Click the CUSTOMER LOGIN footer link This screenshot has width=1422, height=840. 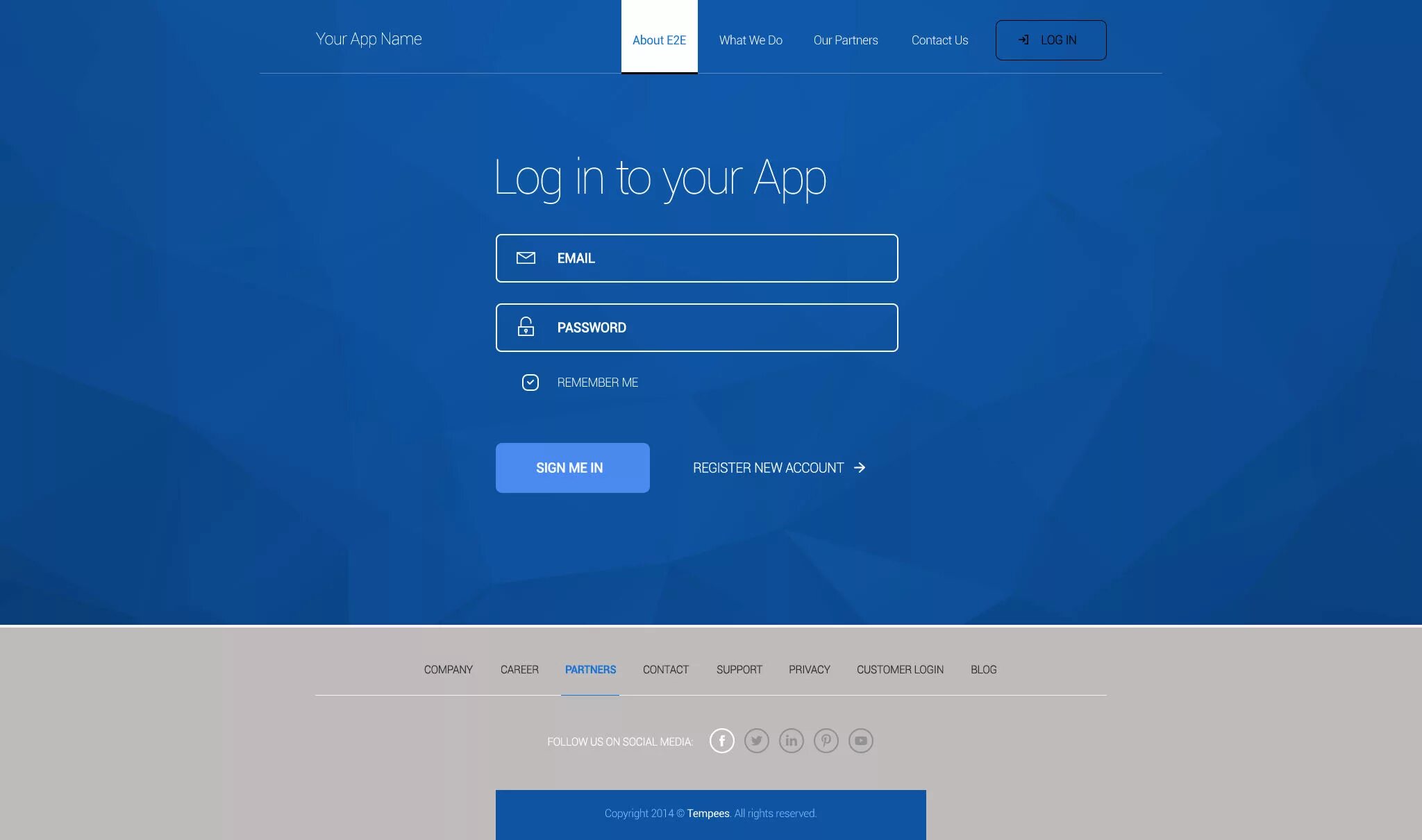(900, 669)
